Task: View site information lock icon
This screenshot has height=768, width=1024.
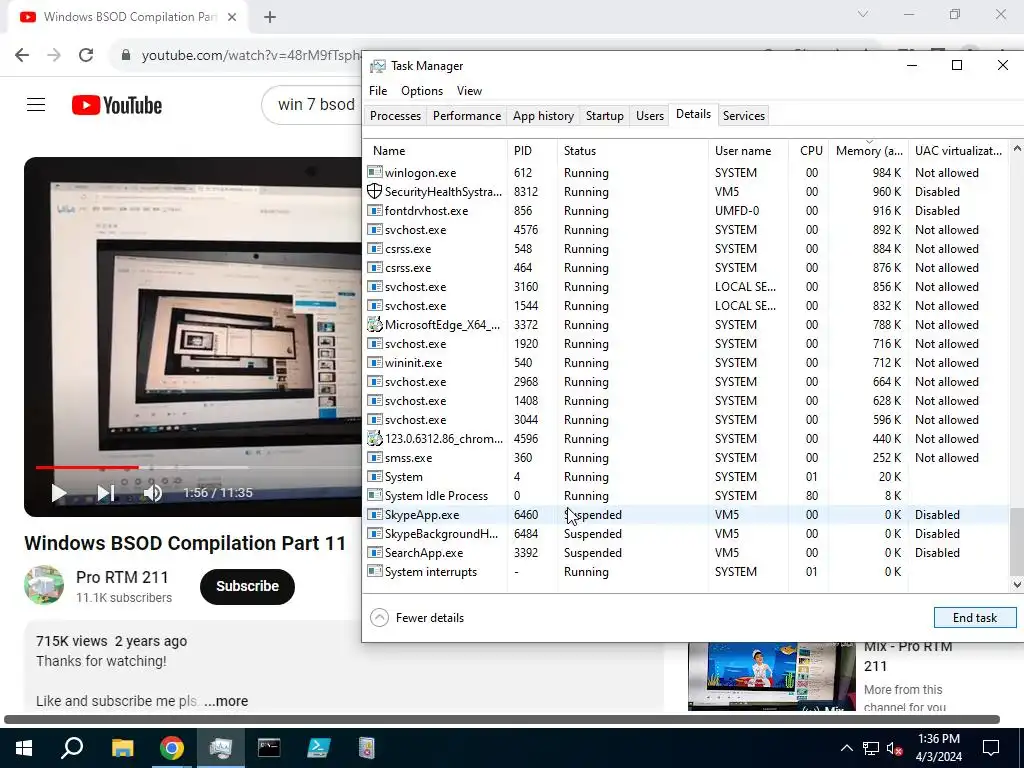Action: point(126,55)
